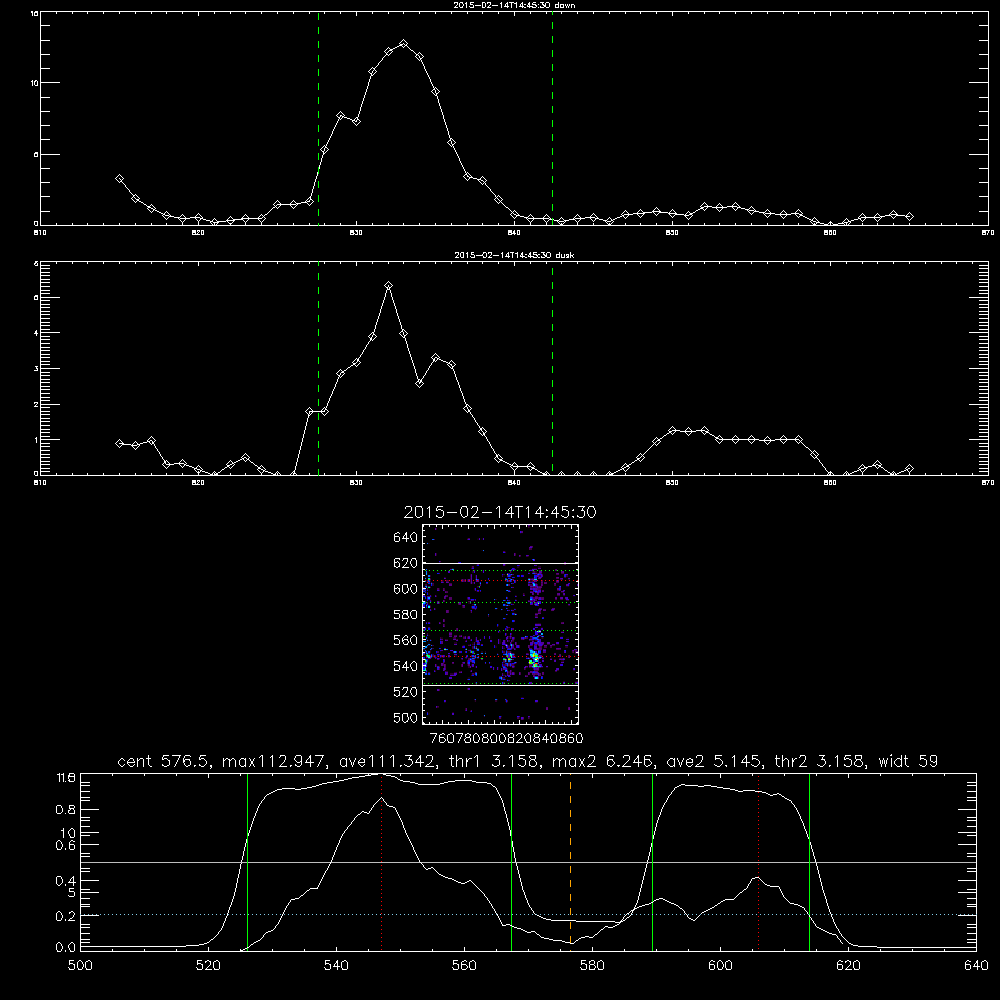Click the left green dashed line in dawn plot
1000x1000 pixels.
[318, 118]
